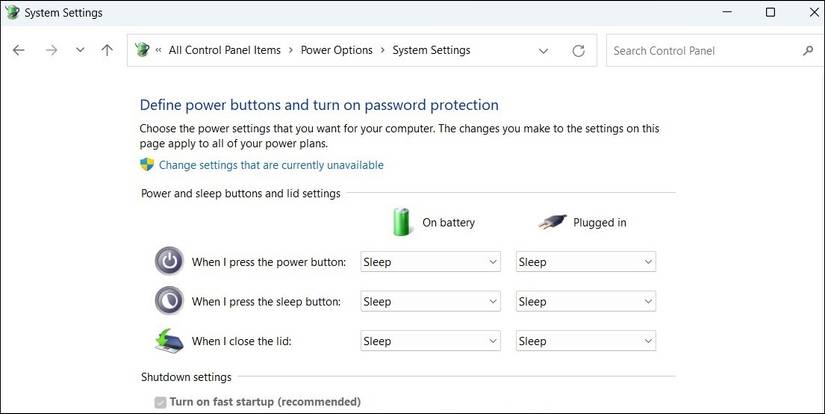Navigate to All Control Panel Items breadcrumb
The image size is (825, 414).
click(x=226, y=50)
